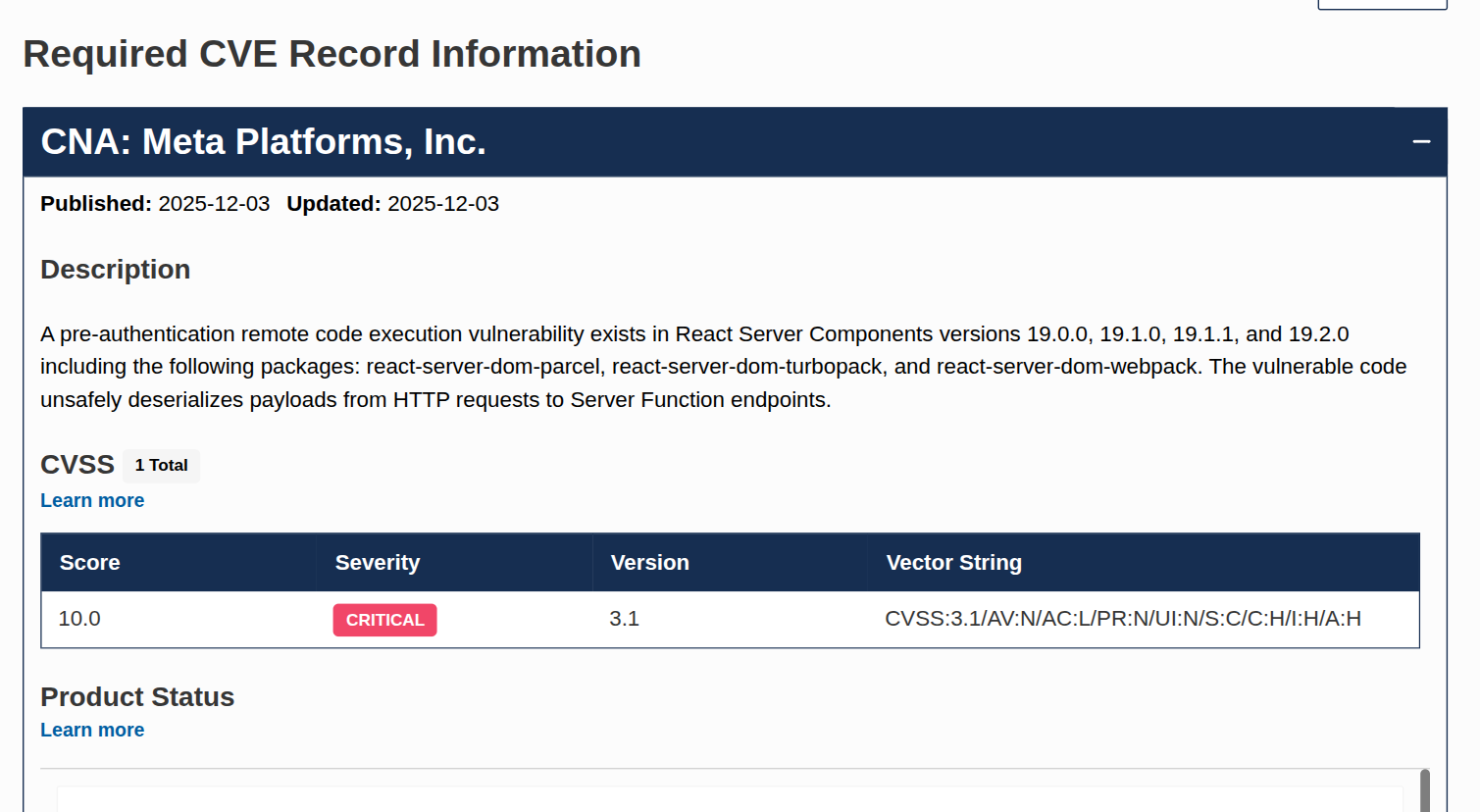Image resolution: width=1480 pixels, height=812 pixels.
Task: Open the Learn more link under CVSS
Action: pos(92,500)
